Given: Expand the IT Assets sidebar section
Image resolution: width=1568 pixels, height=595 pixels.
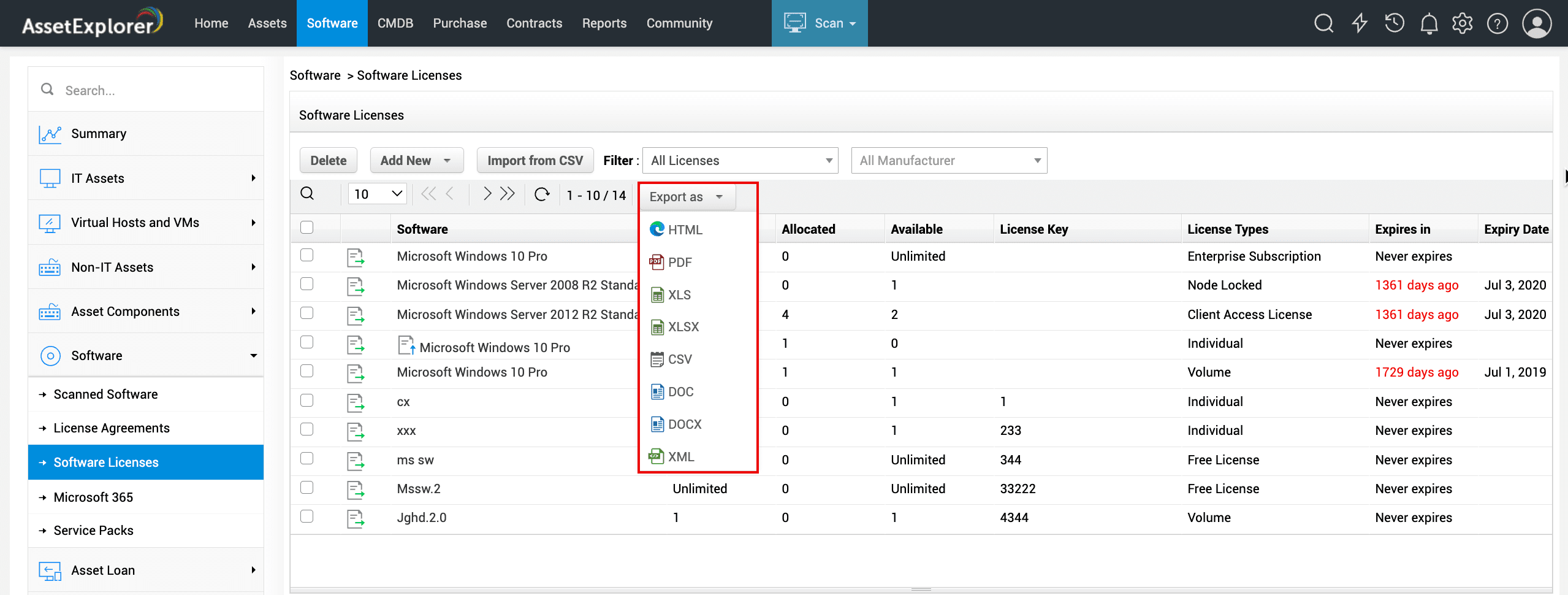Looking at the screenshot, I should pos(146,178).
